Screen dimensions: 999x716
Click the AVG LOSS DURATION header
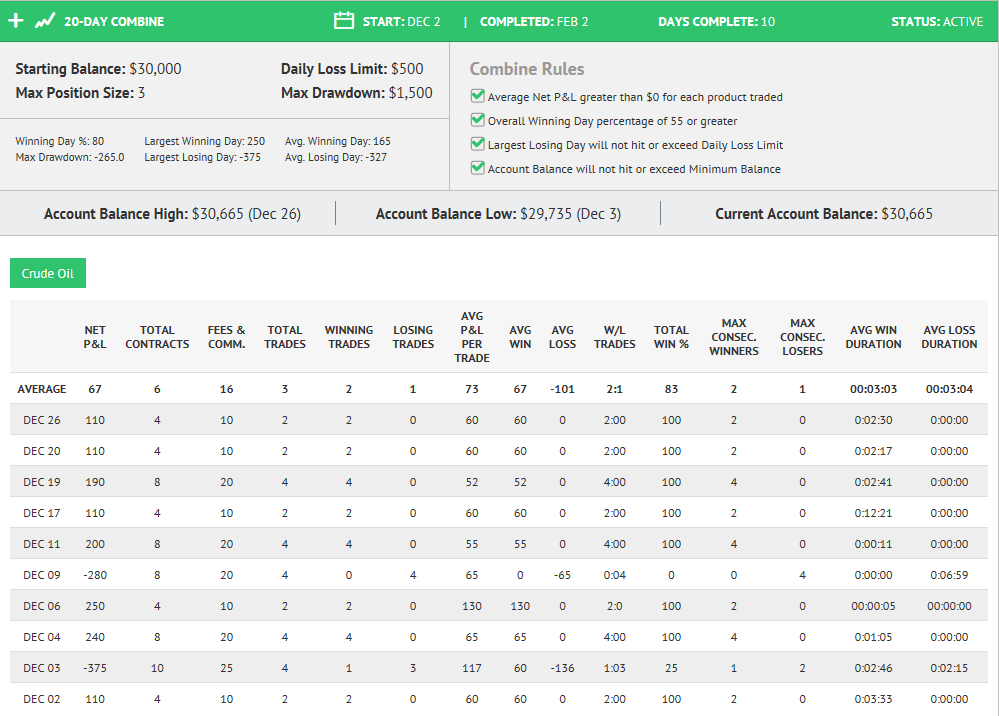click(x=949, y=337)
